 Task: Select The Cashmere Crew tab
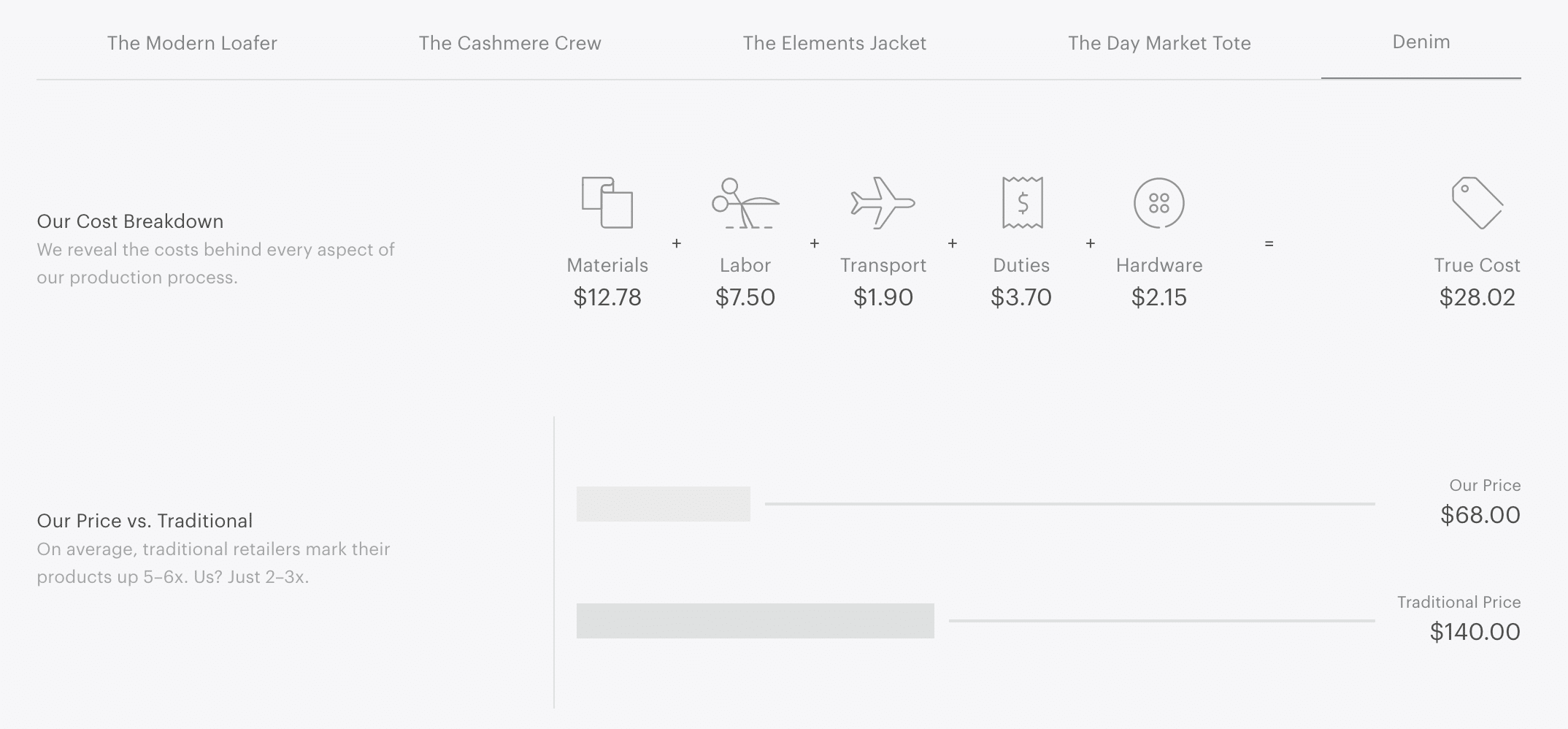[510, 43]
